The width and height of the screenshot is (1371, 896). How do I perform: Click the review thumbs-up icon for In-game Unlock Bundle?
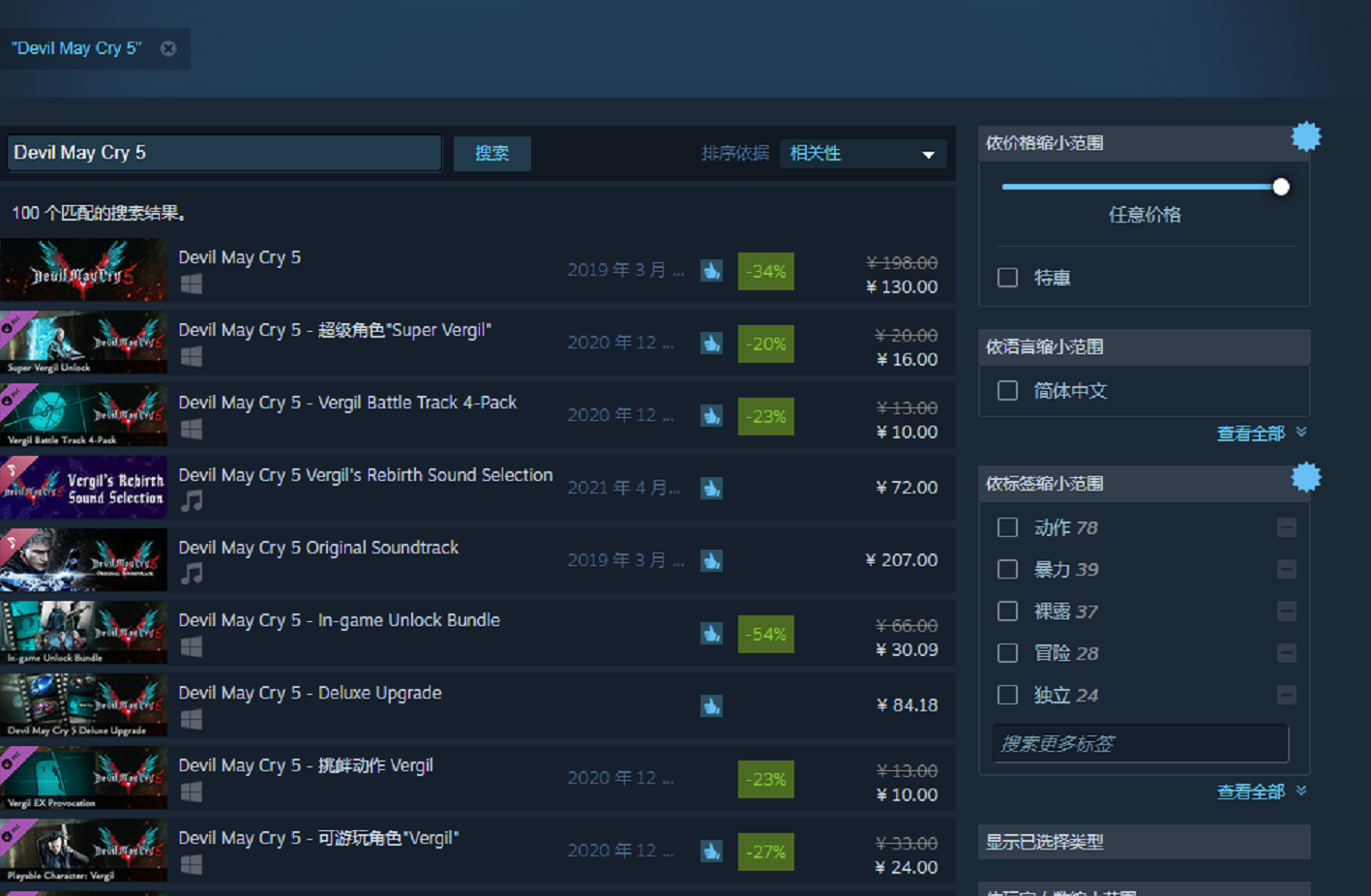tap(711, 634)
